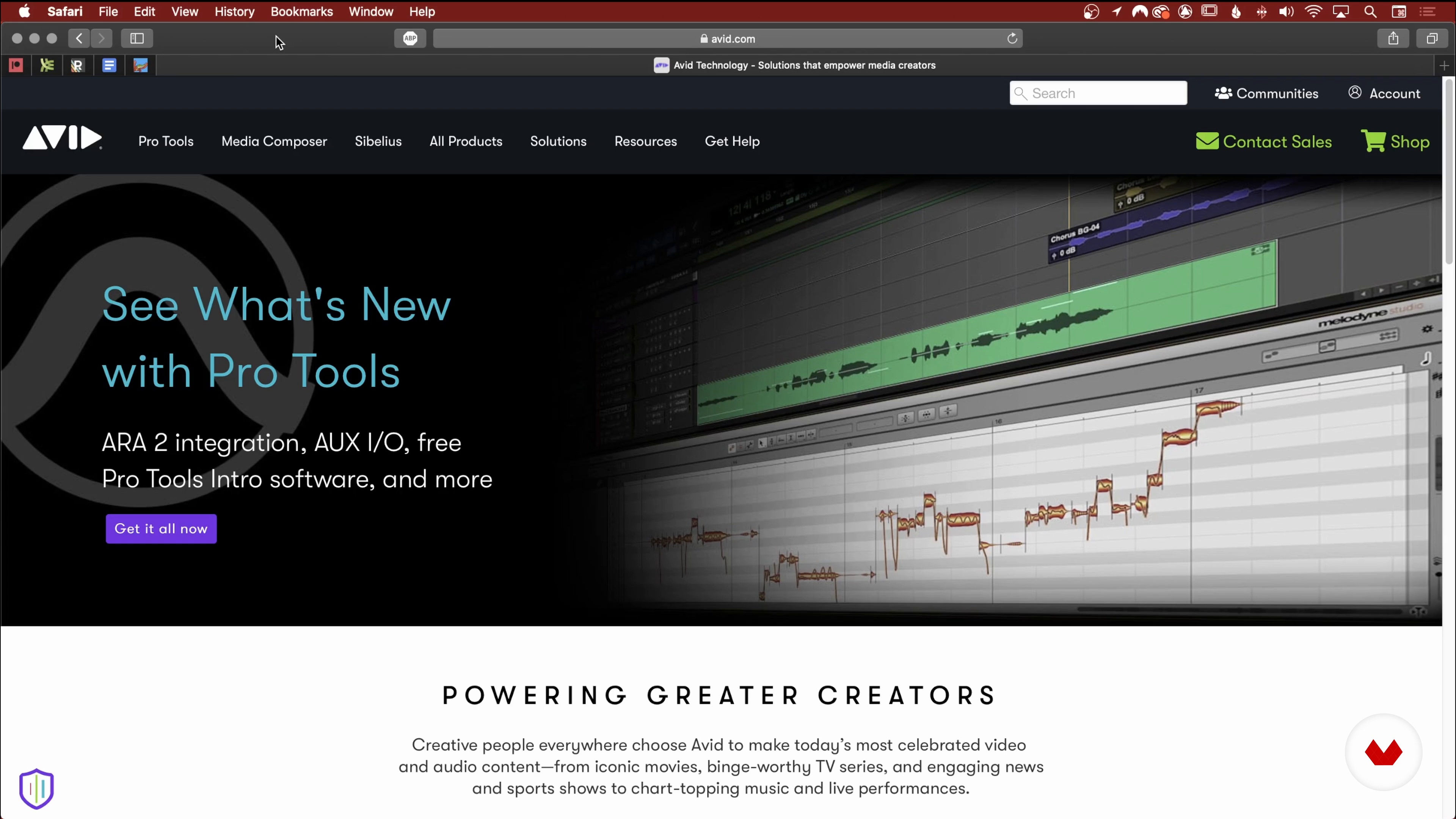The height and width of the screenshot is (819, 1456).
Task: Open the Edit menu
Action: (x=145, y=11)
